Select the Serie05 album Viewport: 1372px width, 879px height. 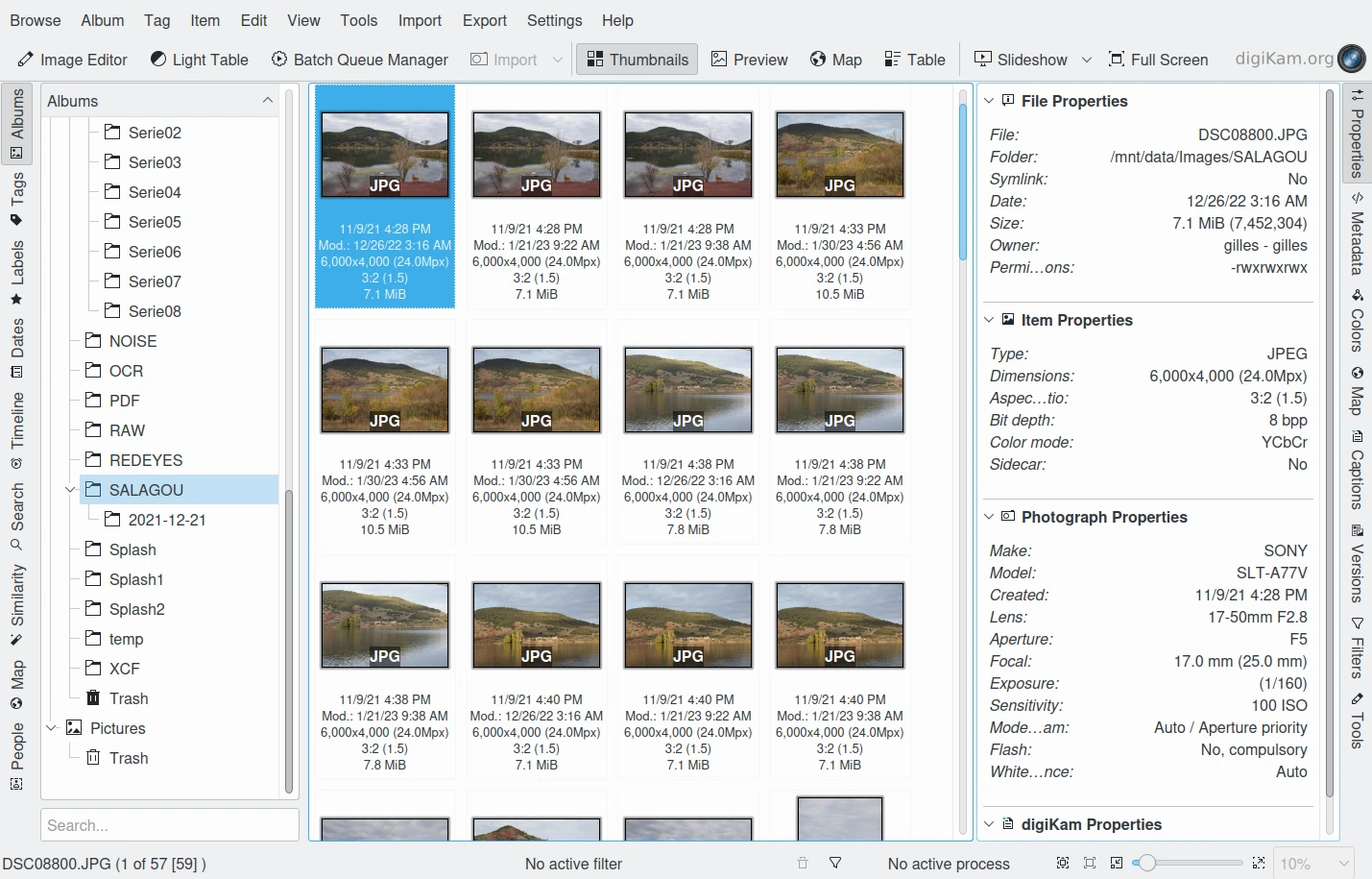pos(155,222)
